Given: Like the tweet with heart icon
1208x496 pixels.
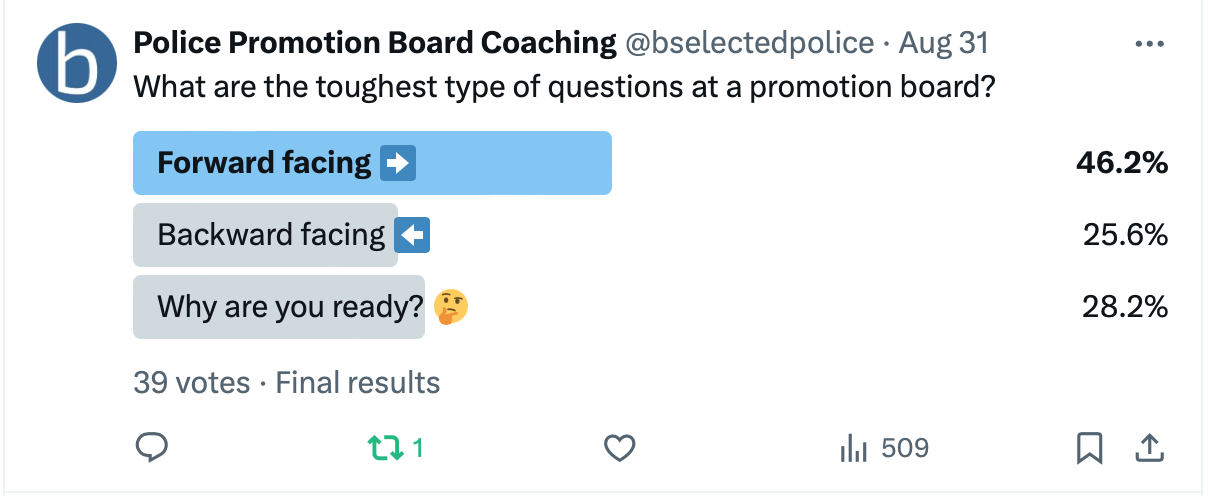Looking at the screenshot, I should pos(620,448).
